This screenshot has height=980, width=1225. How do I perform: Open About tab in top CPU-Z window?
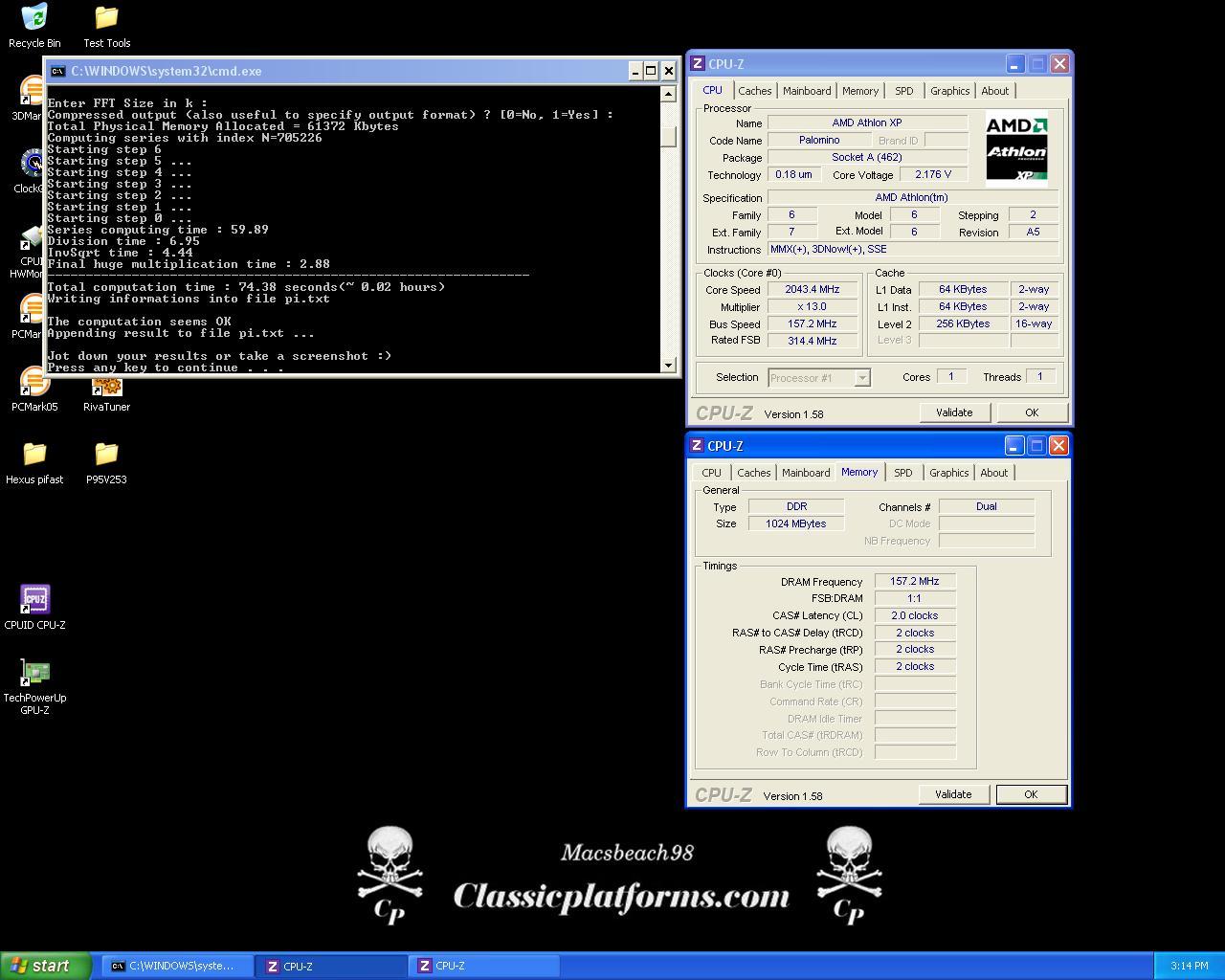[x=994, y=91]
